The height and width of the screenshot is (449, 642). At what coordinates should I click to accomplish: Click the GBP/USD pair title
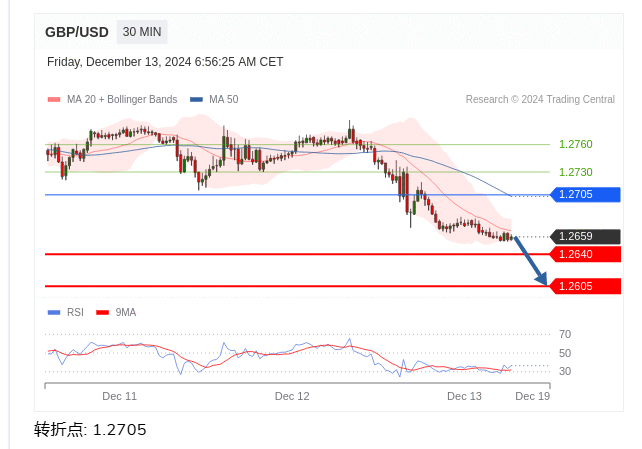77,32
